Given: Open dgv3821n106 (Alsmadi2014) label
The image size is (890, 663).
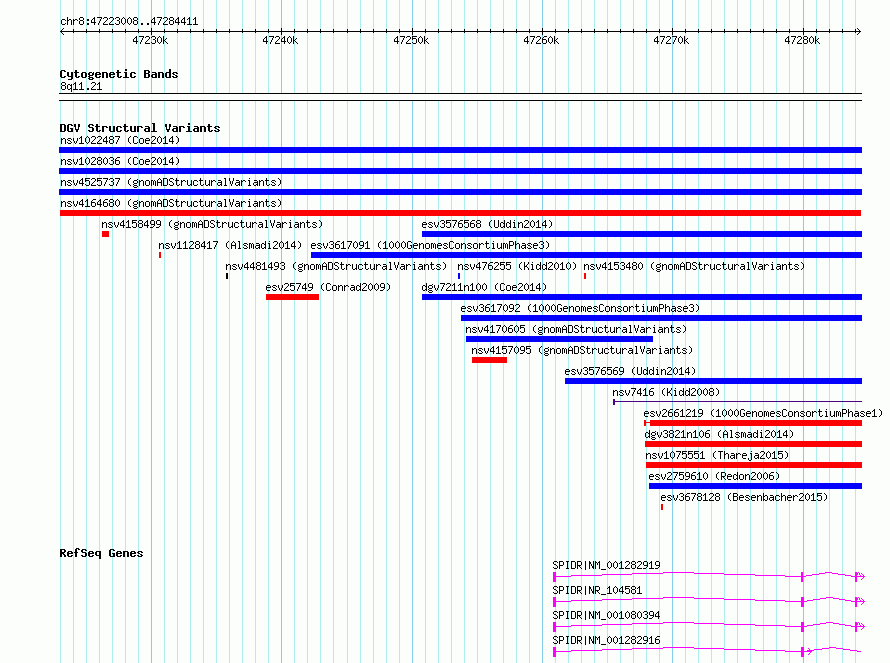Looking at the screenshot, I should [719, 434].
